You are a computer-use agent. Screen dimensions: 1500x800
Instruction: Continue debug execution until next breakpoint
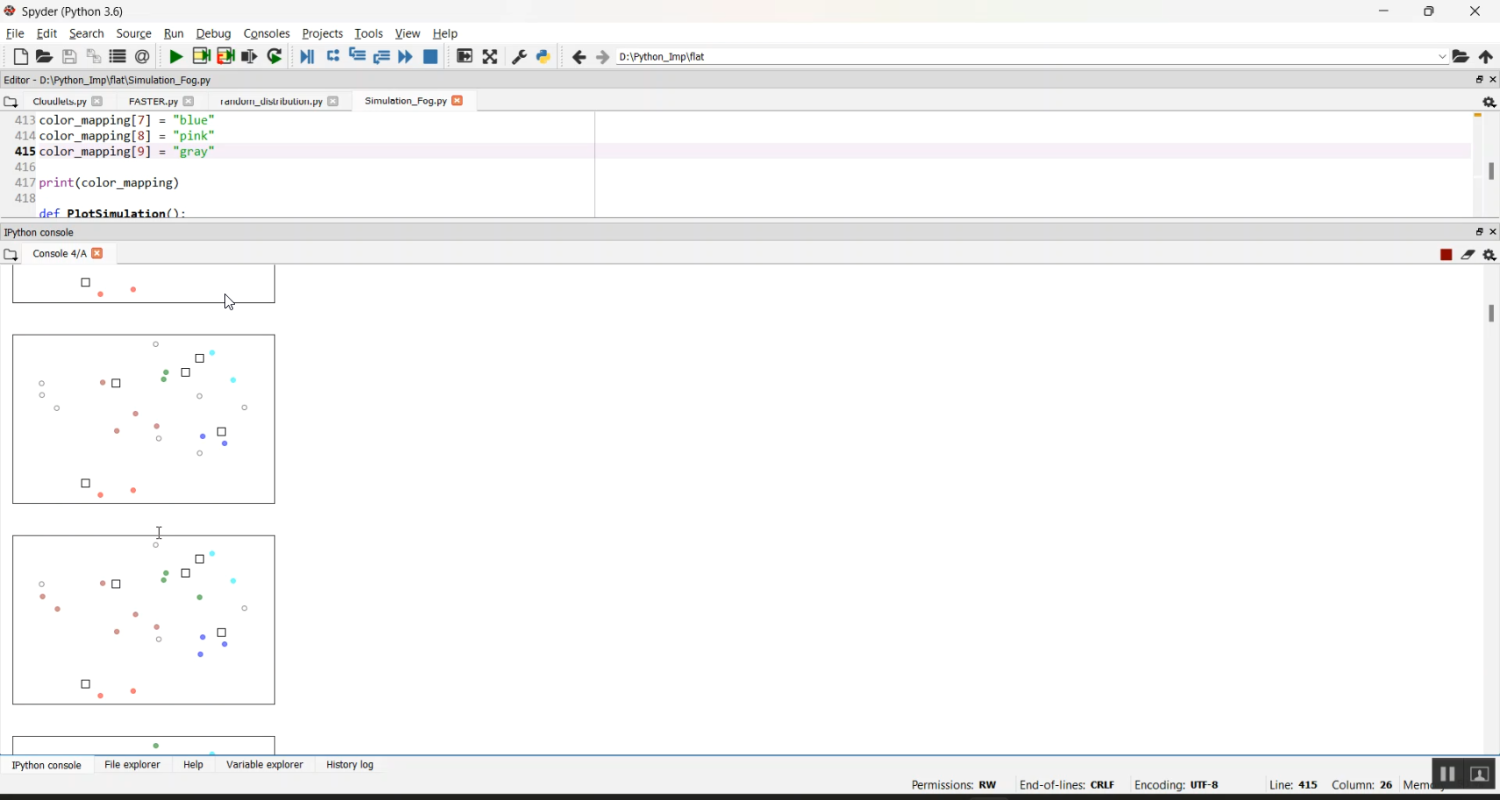[405, 57]
